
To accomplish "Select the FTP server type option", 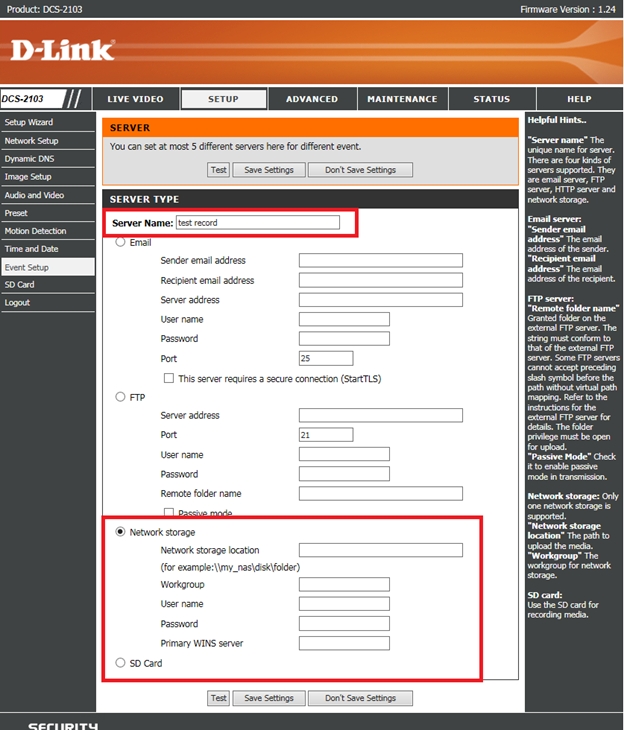I will click(122, 397).
